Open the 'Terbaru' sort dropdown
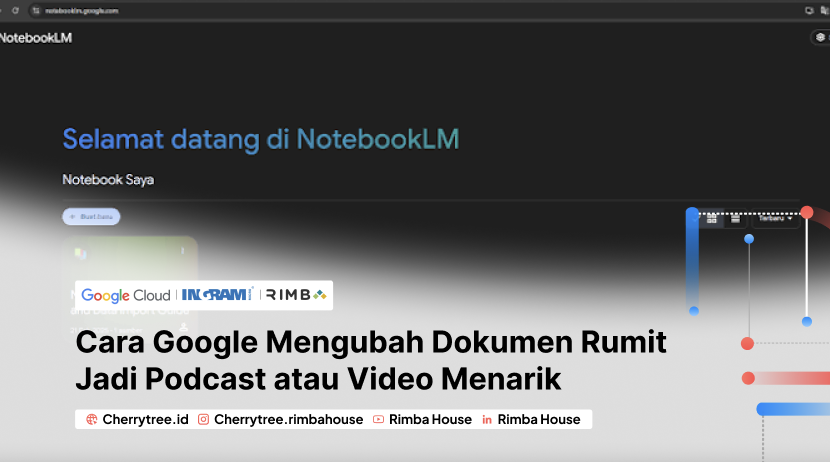Viewport: 830px width, 462px height. pyautogui.click(x=775, y=219)
